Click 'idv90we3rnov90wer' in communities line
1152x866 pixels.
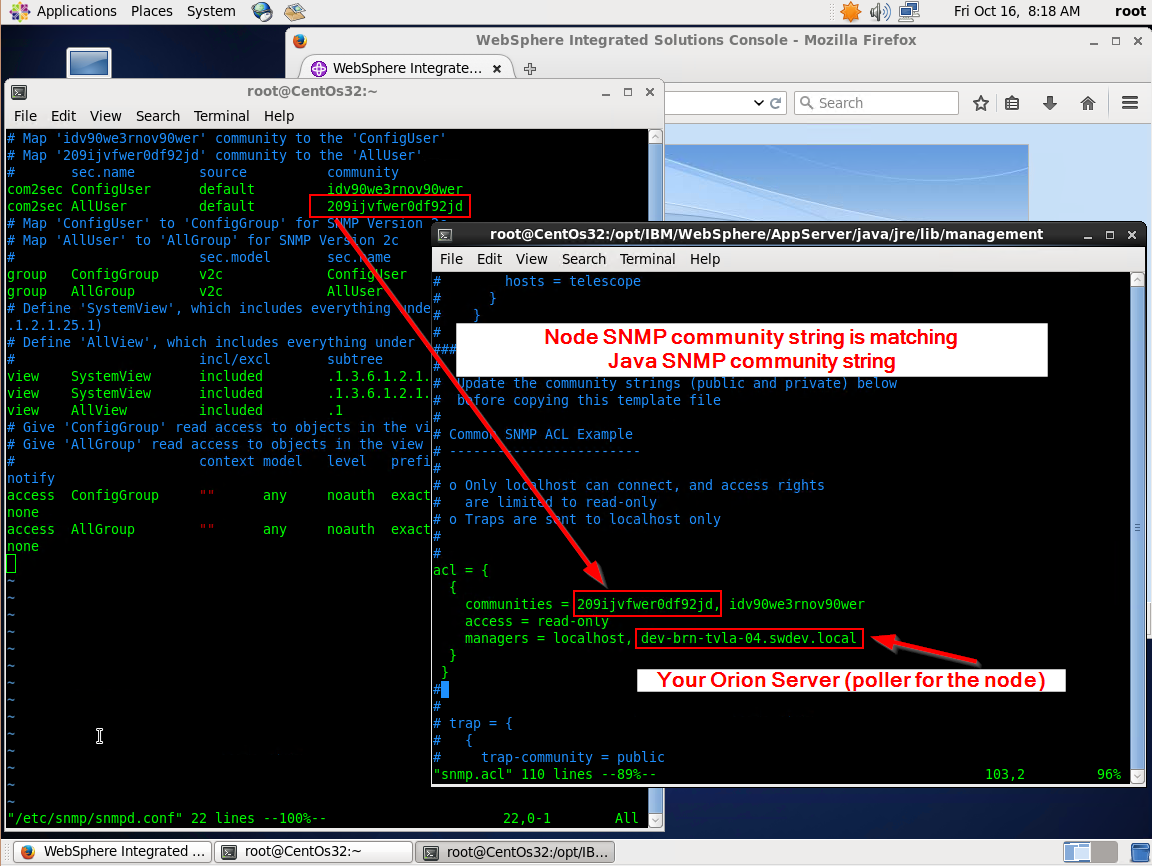pyautogui.click(x=796, y=605)
